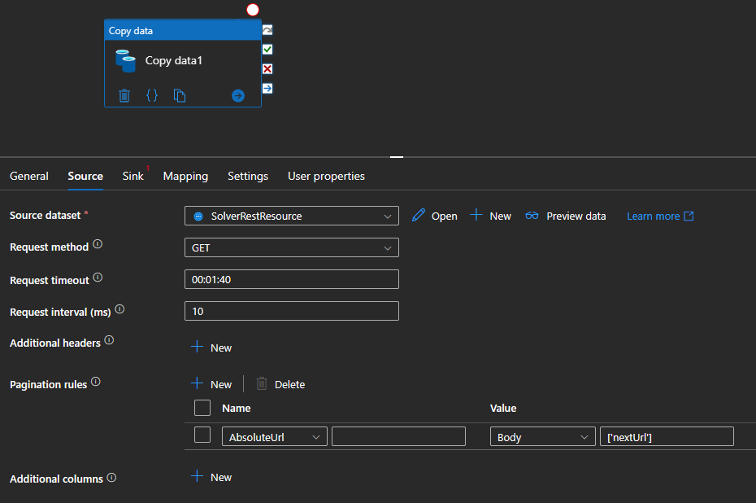Screen dimensions: 756x504
Task: Expand the Request method dropdown
Action: 291,247
